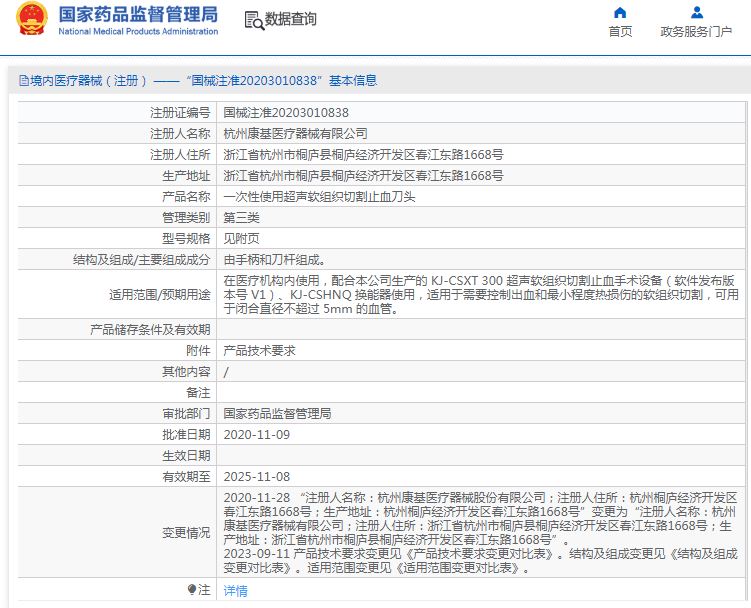Click the 国家药品监督管理局 site title
This screenshot has width=751, height=608.
[x=138, y=14]
